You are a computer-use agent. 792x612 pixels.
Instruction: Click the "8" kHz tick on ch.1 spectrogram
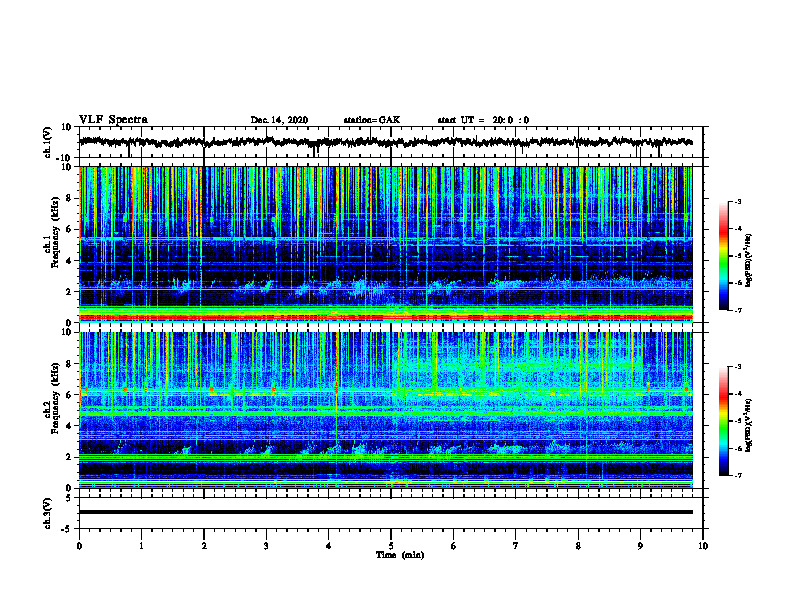pos(69,198)
